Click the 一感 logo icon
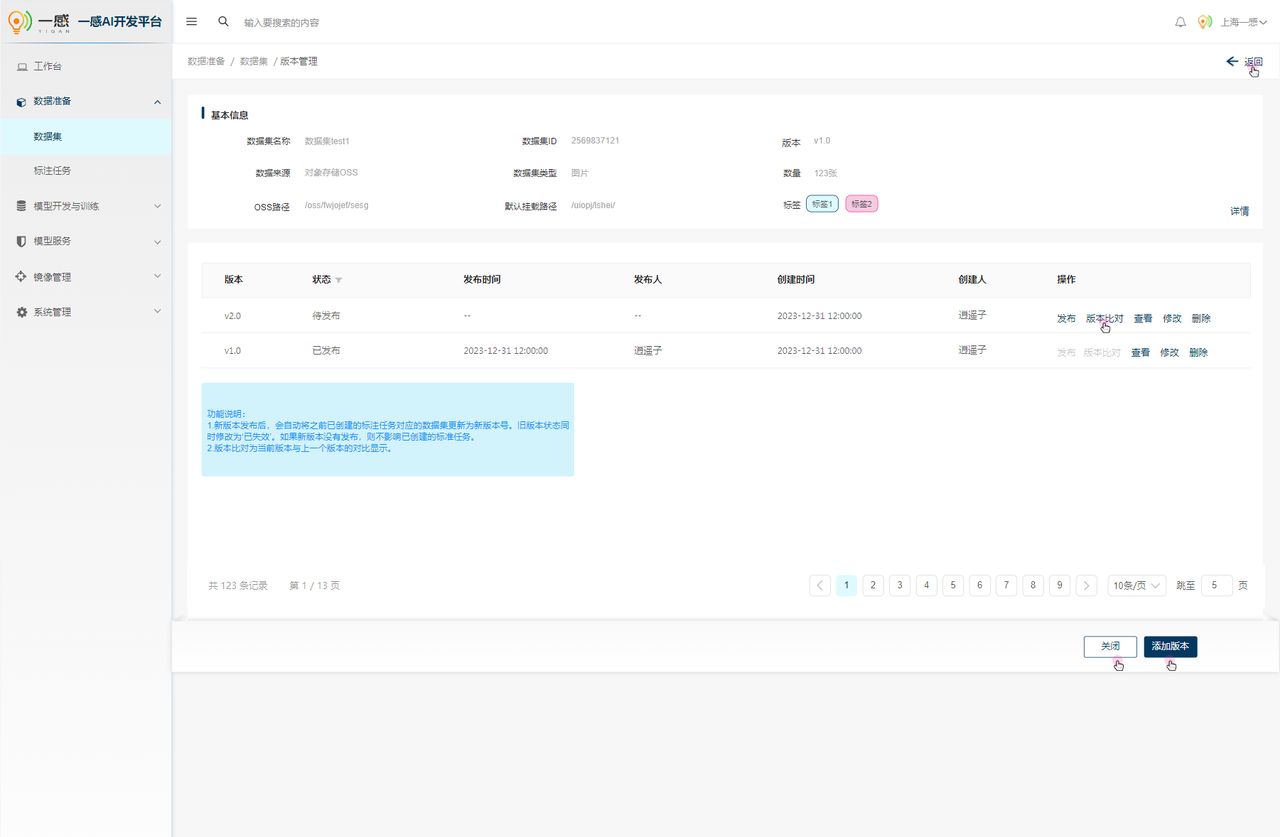This screenshot has height=837, width=1280. pos(20,21)
